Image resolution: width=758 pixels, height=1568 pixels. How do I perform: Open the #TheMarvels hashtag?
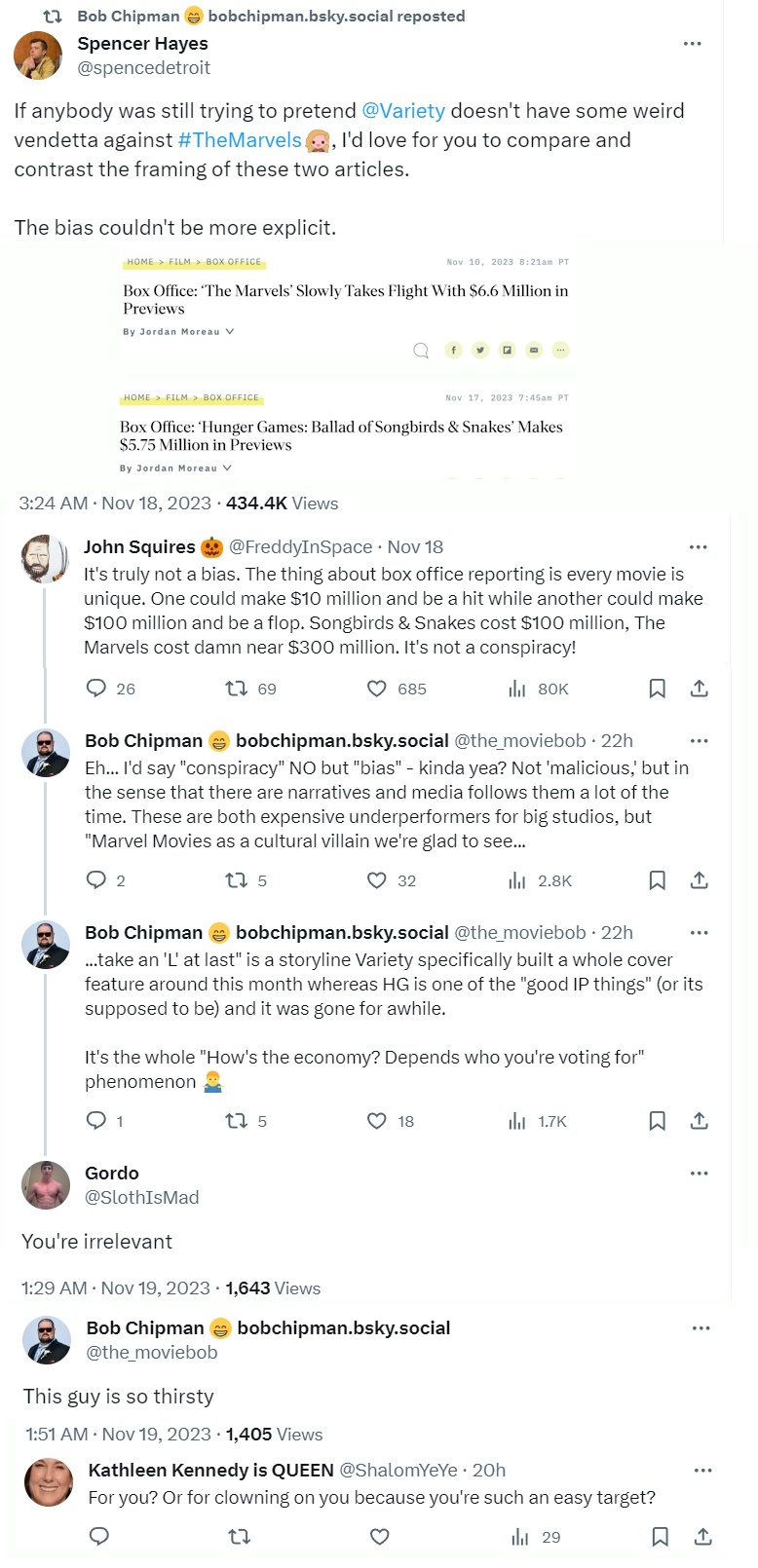pyautogui.click(x=240, y=140)
